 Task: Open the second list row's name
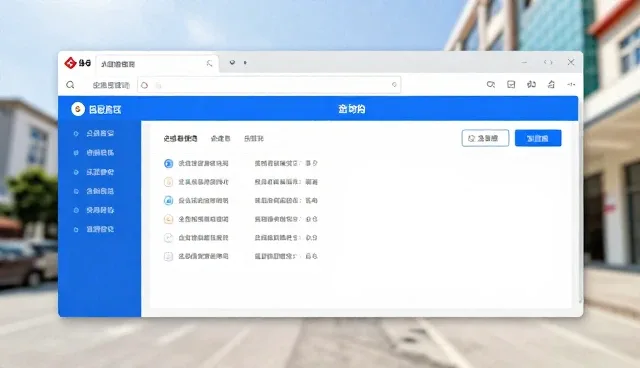pyautogui.click(x=203, y=182)
